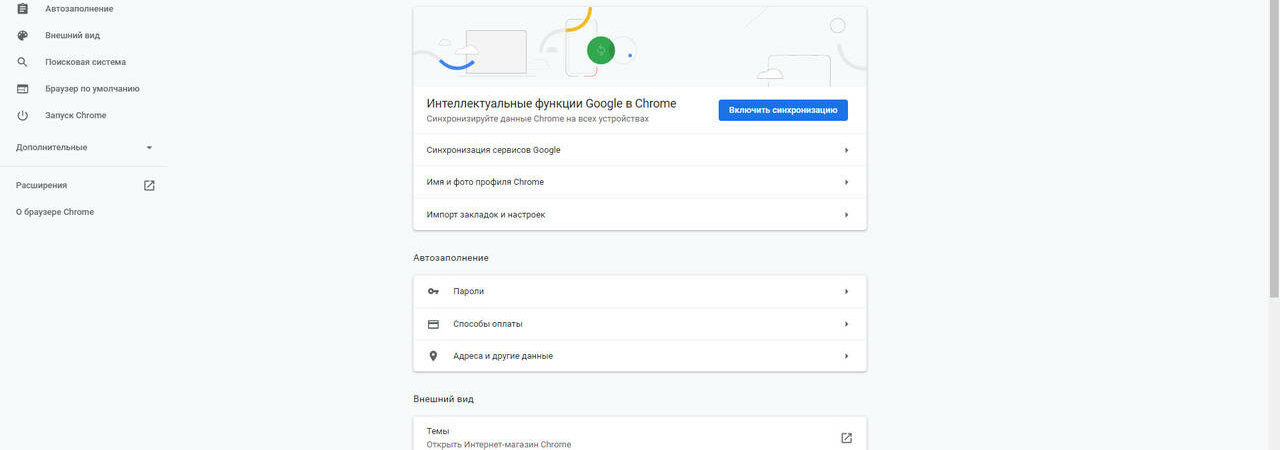This screenshot has width=1280, height=450.
Task: Open Имя и фото профиля Chrome
Action: [x=640, y=182]
